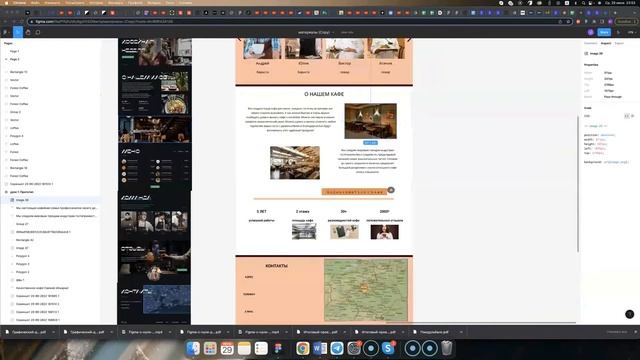640x360 pixels.
Task: Select Page 2 in Pages list
Action: pos(14,59)
